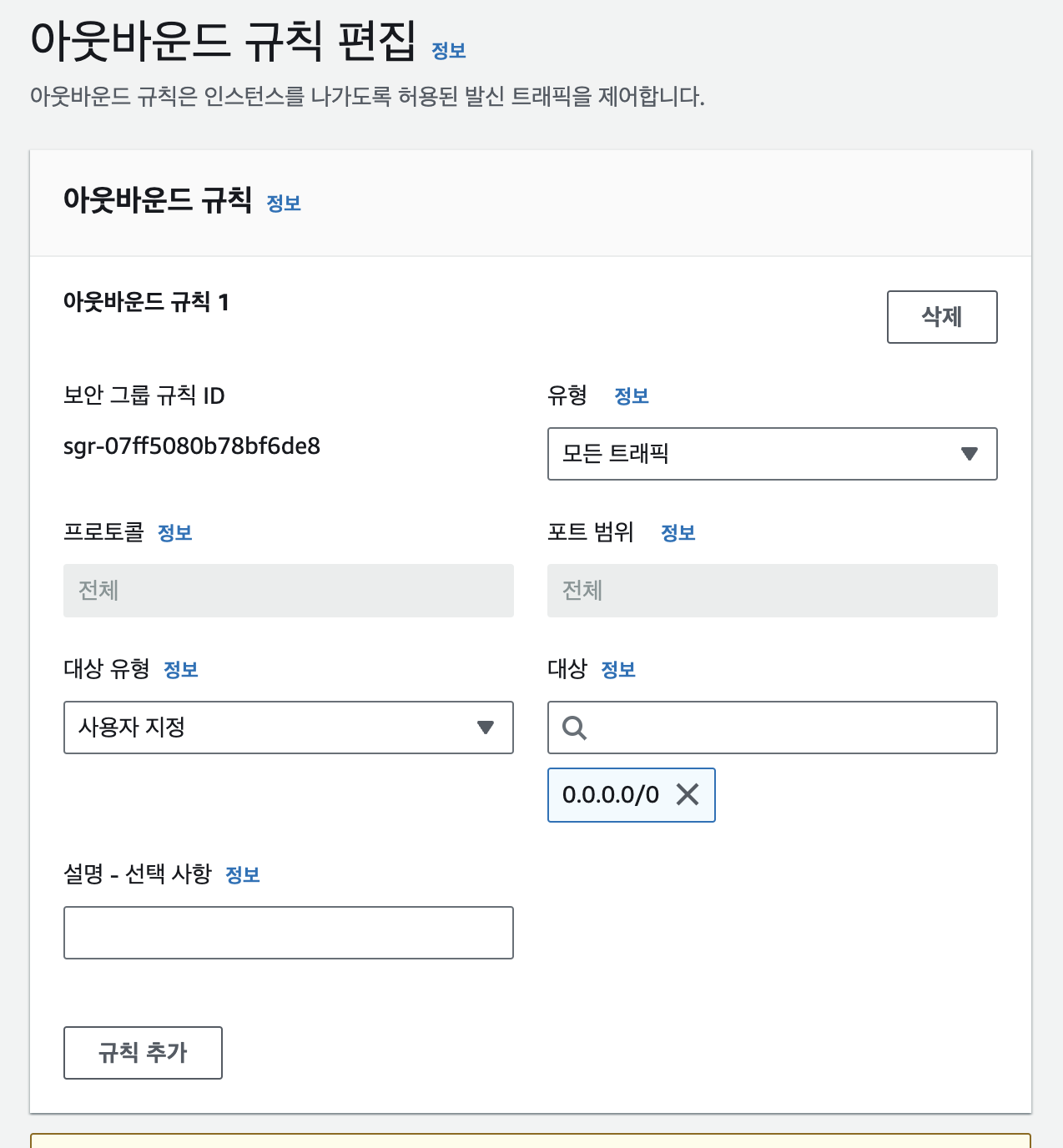
Task: Click the magnifier icon in 대상 field
Action: pos(574,728)
